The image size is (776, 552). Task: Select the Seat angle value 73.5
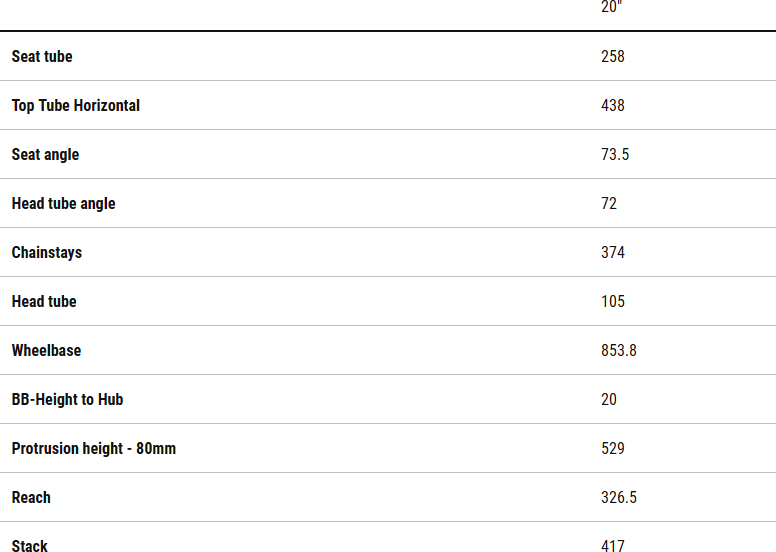[x=615, y=155]
